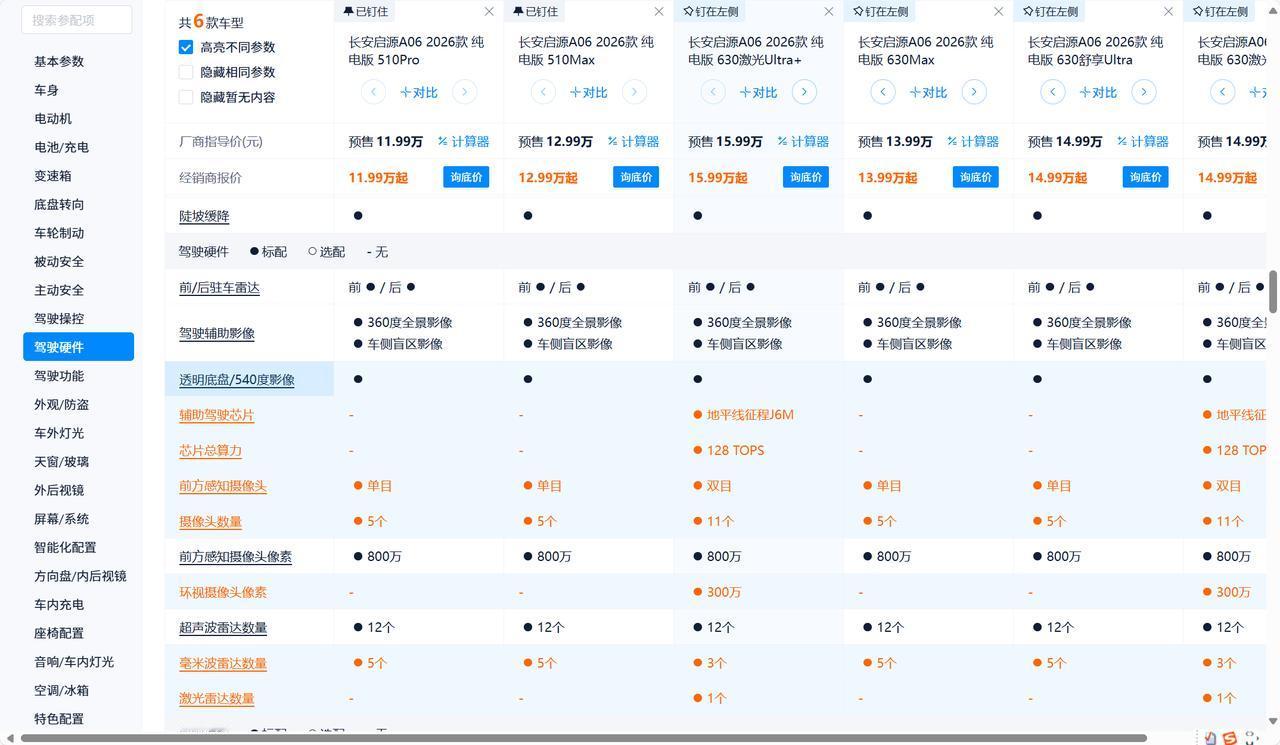Image resolution: width=1280 pixels, height=745 pixels.
Task: Click the next arrow under 510Pro
Action: 464,92
